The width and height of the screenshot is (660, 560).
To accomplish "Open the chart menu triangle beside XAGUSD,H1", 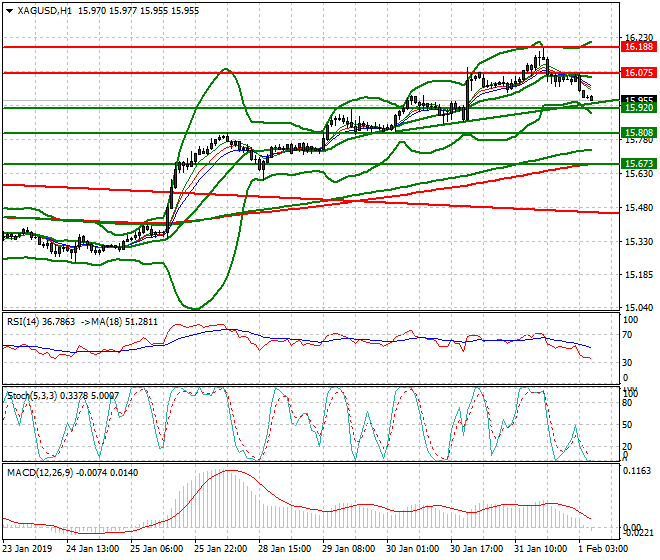I will [x=10, y=11].
